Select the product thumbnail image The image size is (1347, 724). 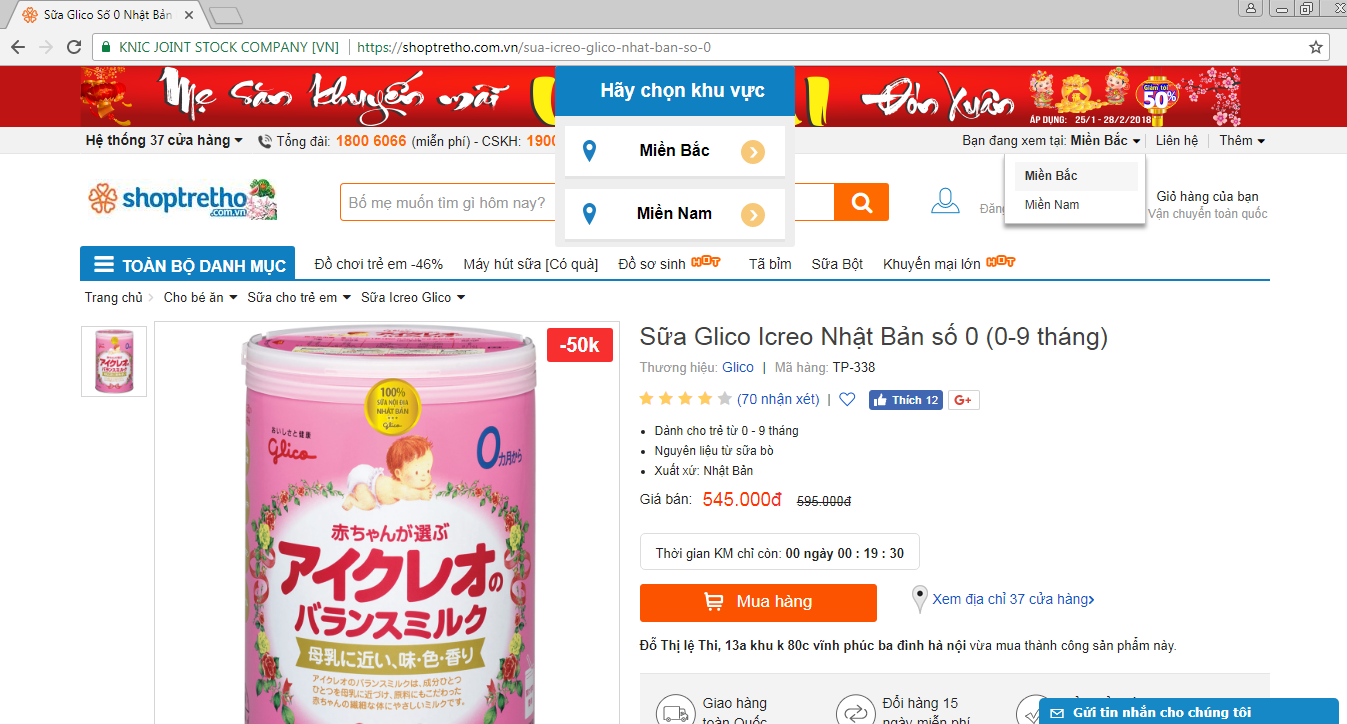pyautogui.click(x=114, y=361)
